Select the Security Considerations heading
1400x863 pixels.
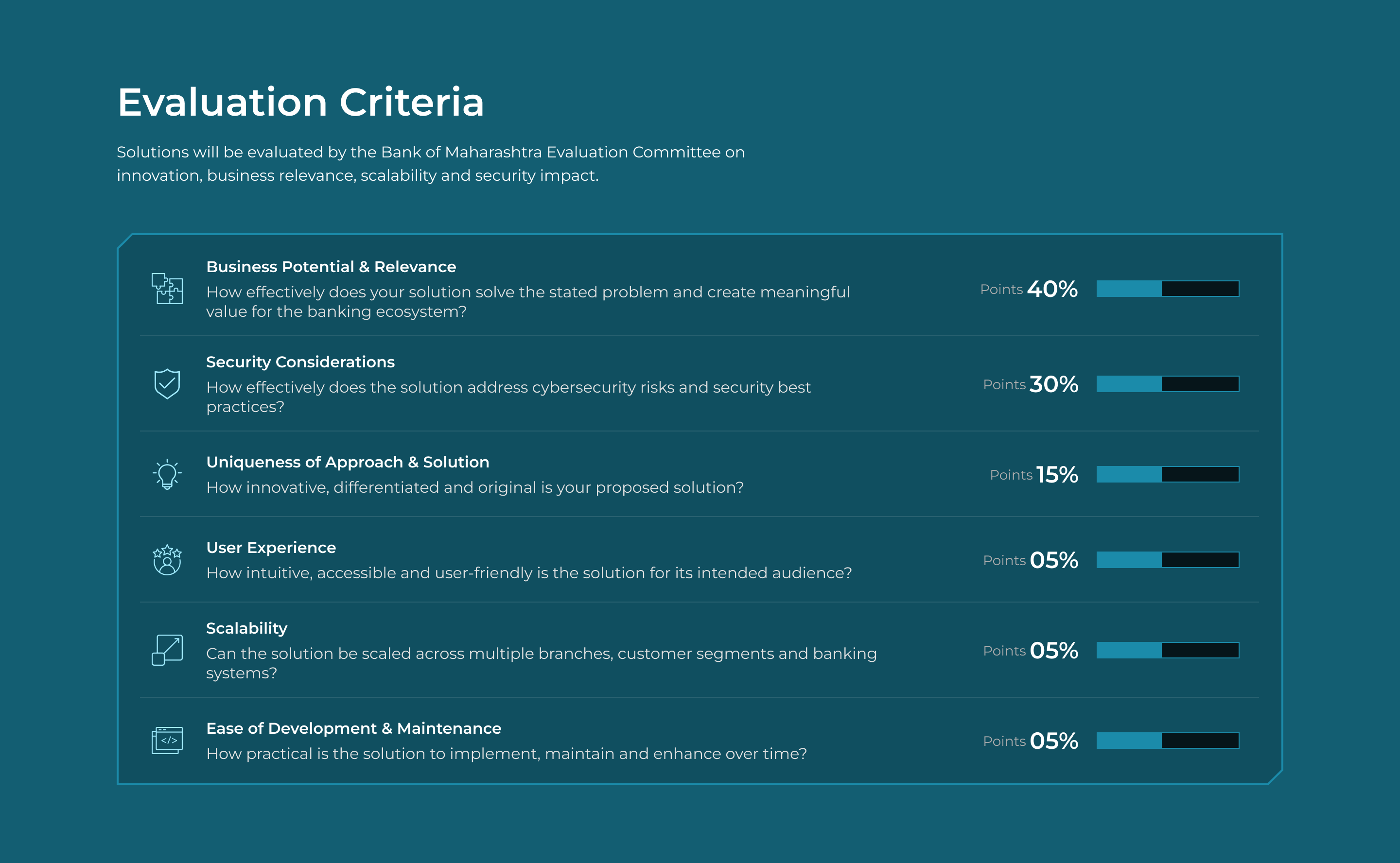300,362
